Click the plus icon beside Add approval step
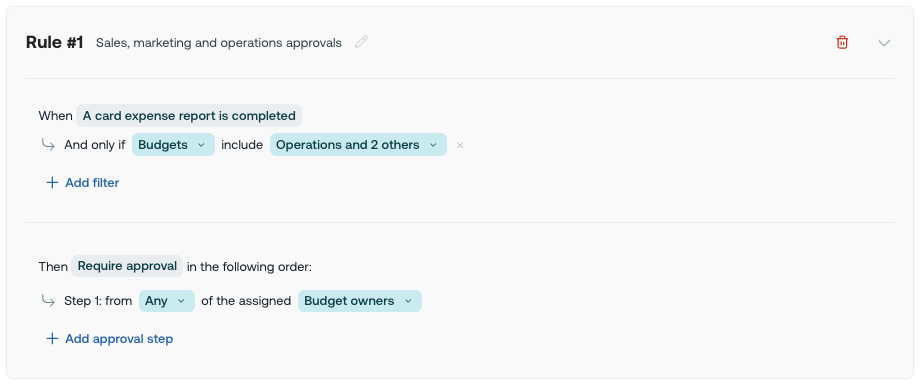Viewport: 921px width, 386px height. (52, 339)
